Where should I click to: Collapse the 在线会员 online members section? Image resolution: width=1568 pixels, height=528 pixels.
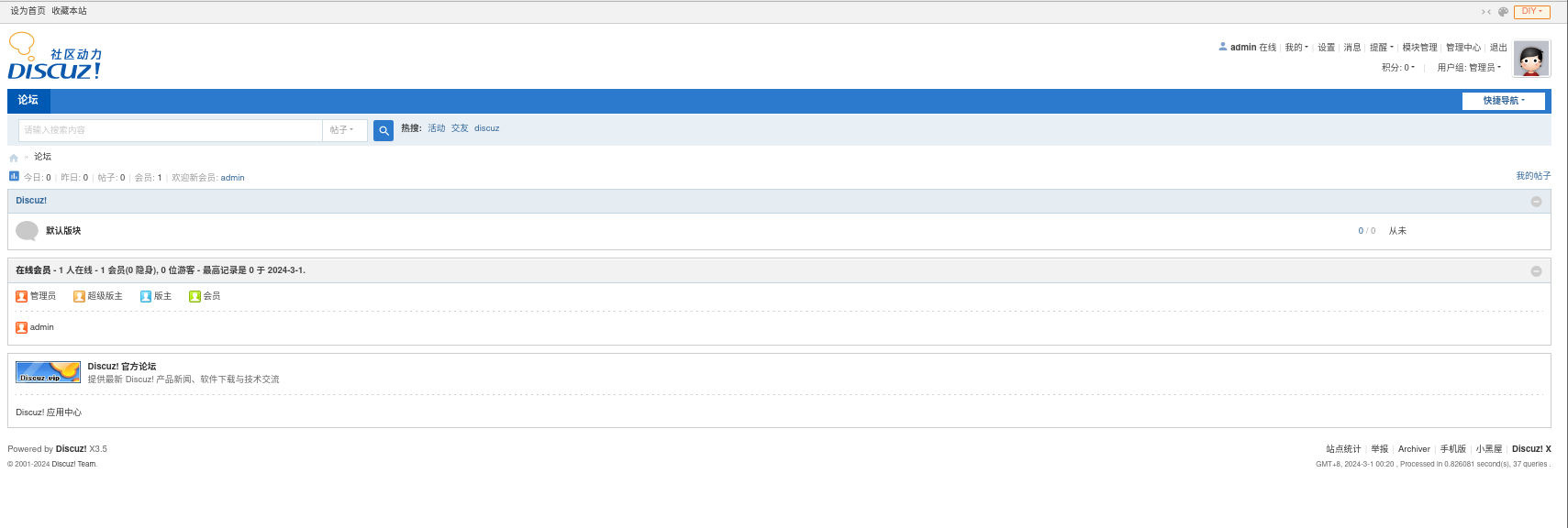click(x=1536, y=271)
